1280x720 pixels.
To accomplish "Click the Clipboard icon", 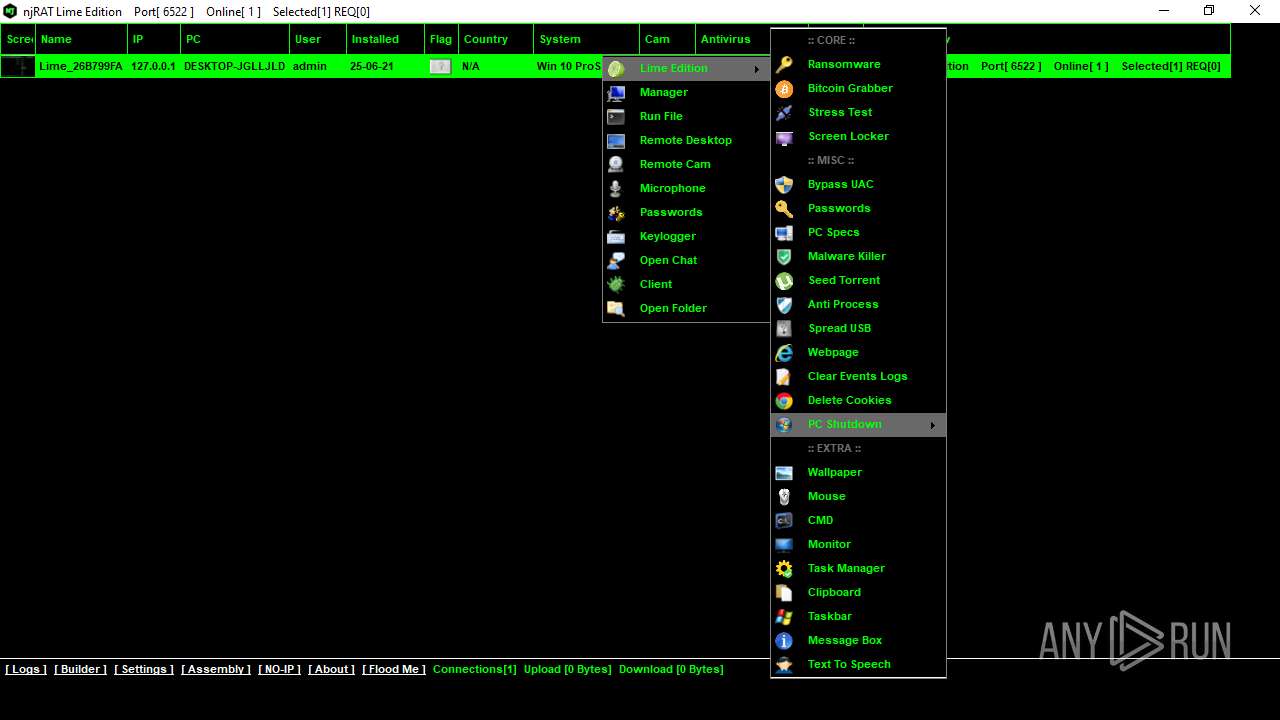I will click(785, 592).
